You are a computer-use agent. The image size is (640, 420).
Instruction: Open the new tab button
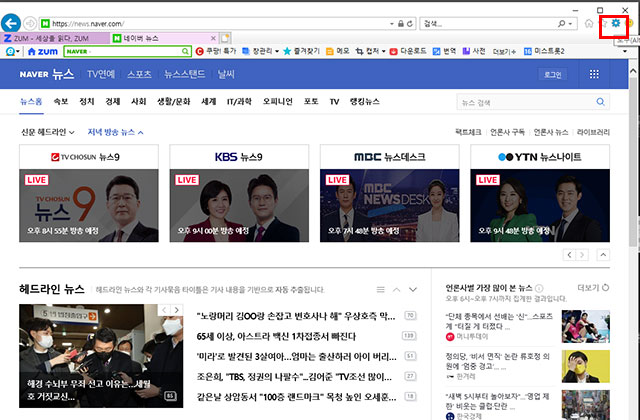pyautogui.click(x=225, y=38)
